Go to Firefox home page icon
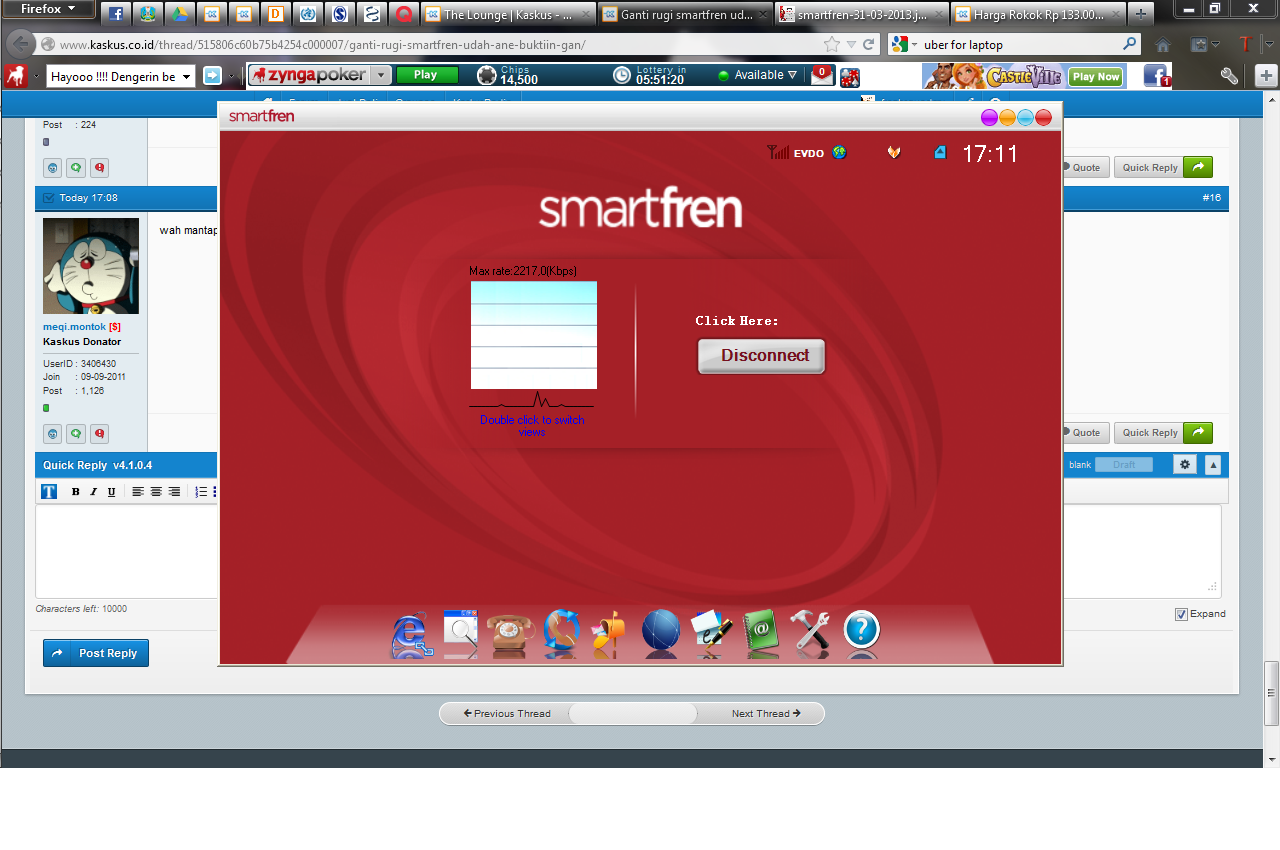Viewport: 1280px width, 850px height. 1162,45
